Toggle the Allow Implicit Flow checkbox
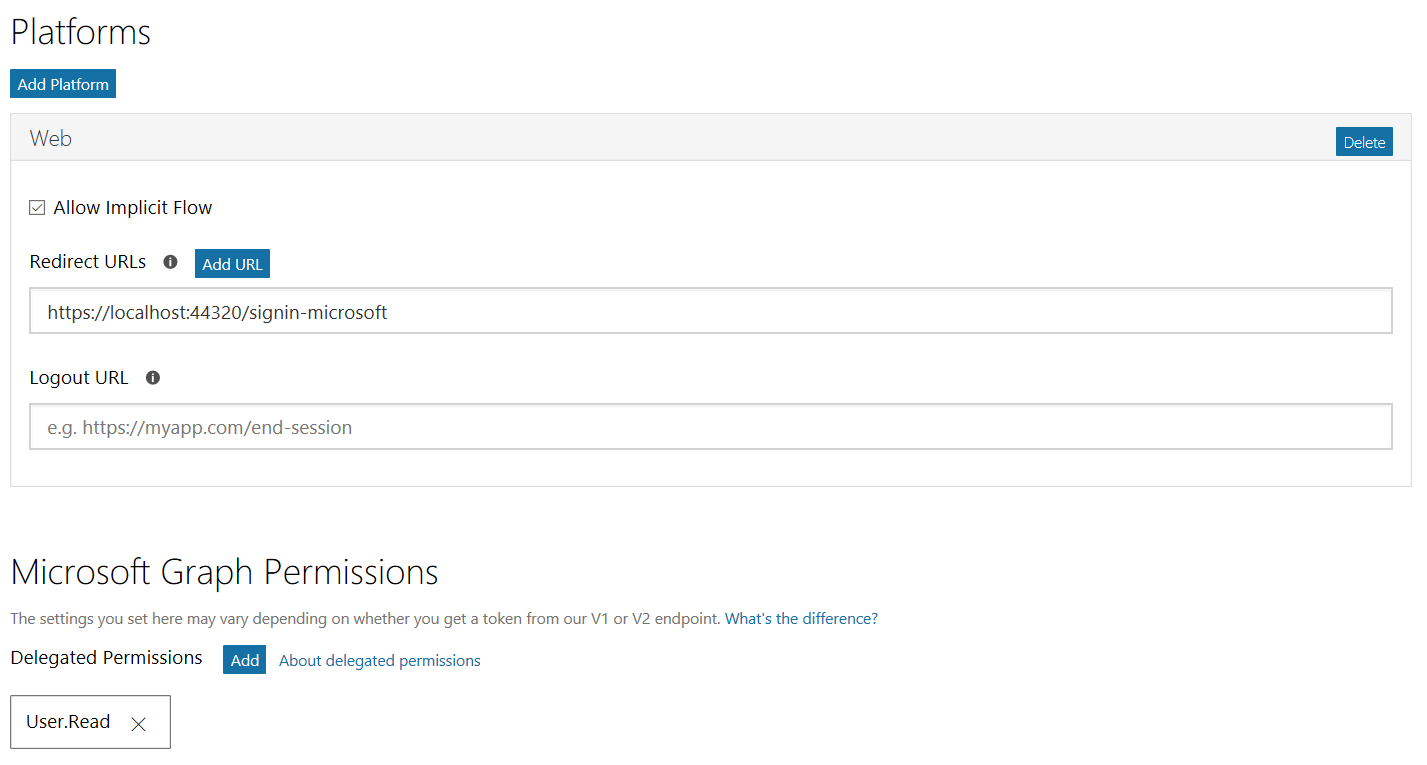 pos(37,208)
